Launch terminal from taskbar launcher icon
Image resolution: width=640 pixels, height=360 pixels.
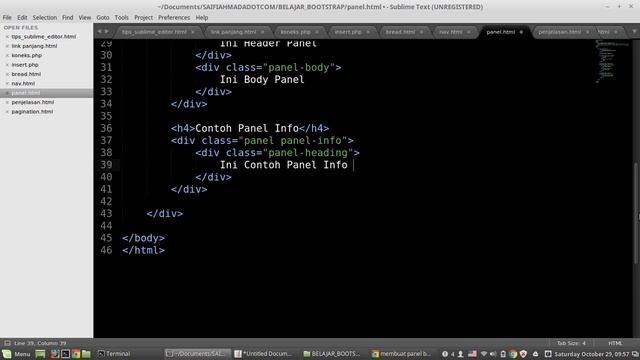tap(65, 354)
